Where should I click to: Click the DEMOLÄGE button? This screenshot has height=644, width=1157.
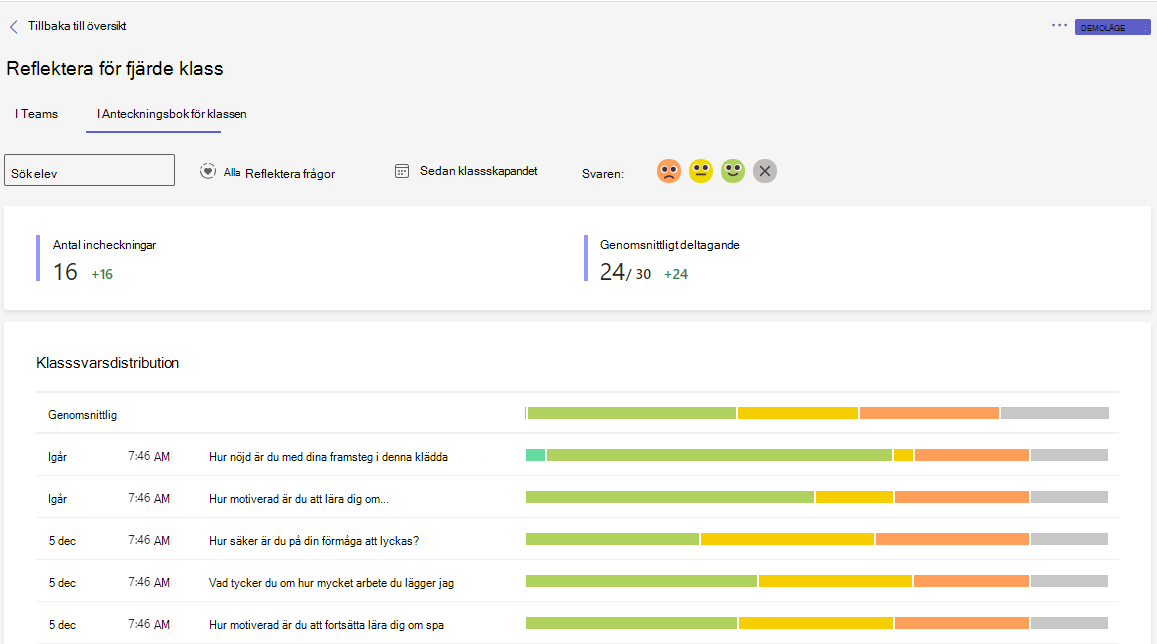click(1112, 27)
